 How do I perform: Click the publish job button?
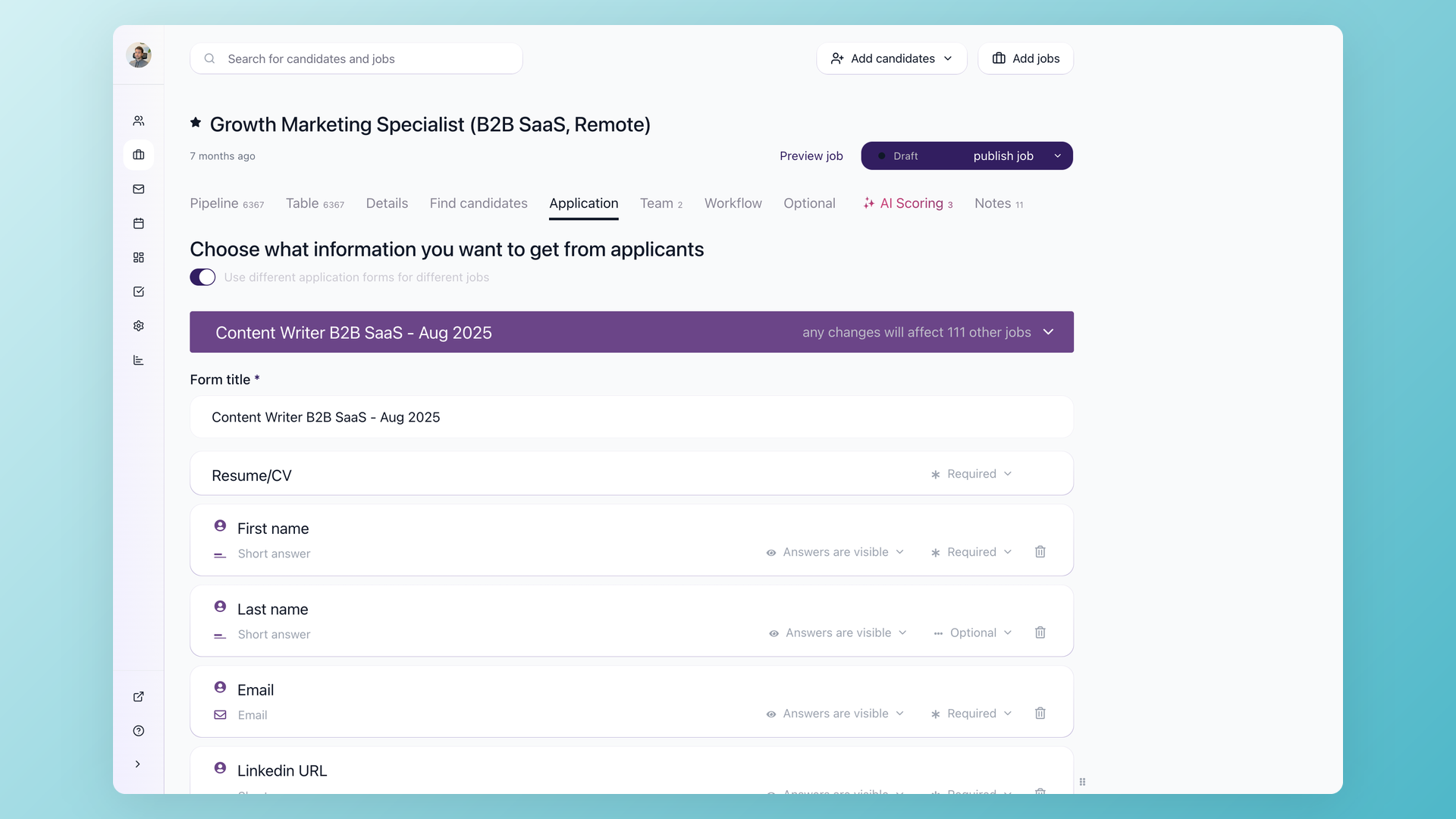(x=1003, y=156)
